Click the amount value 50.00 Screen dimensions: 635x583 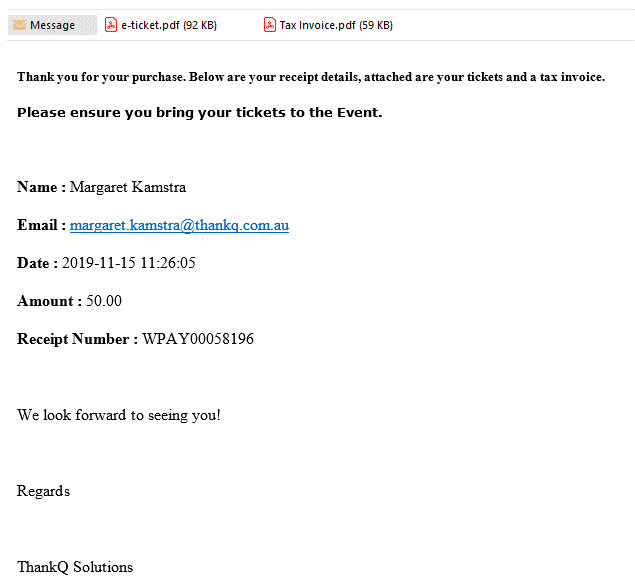[x=104, y=301]
